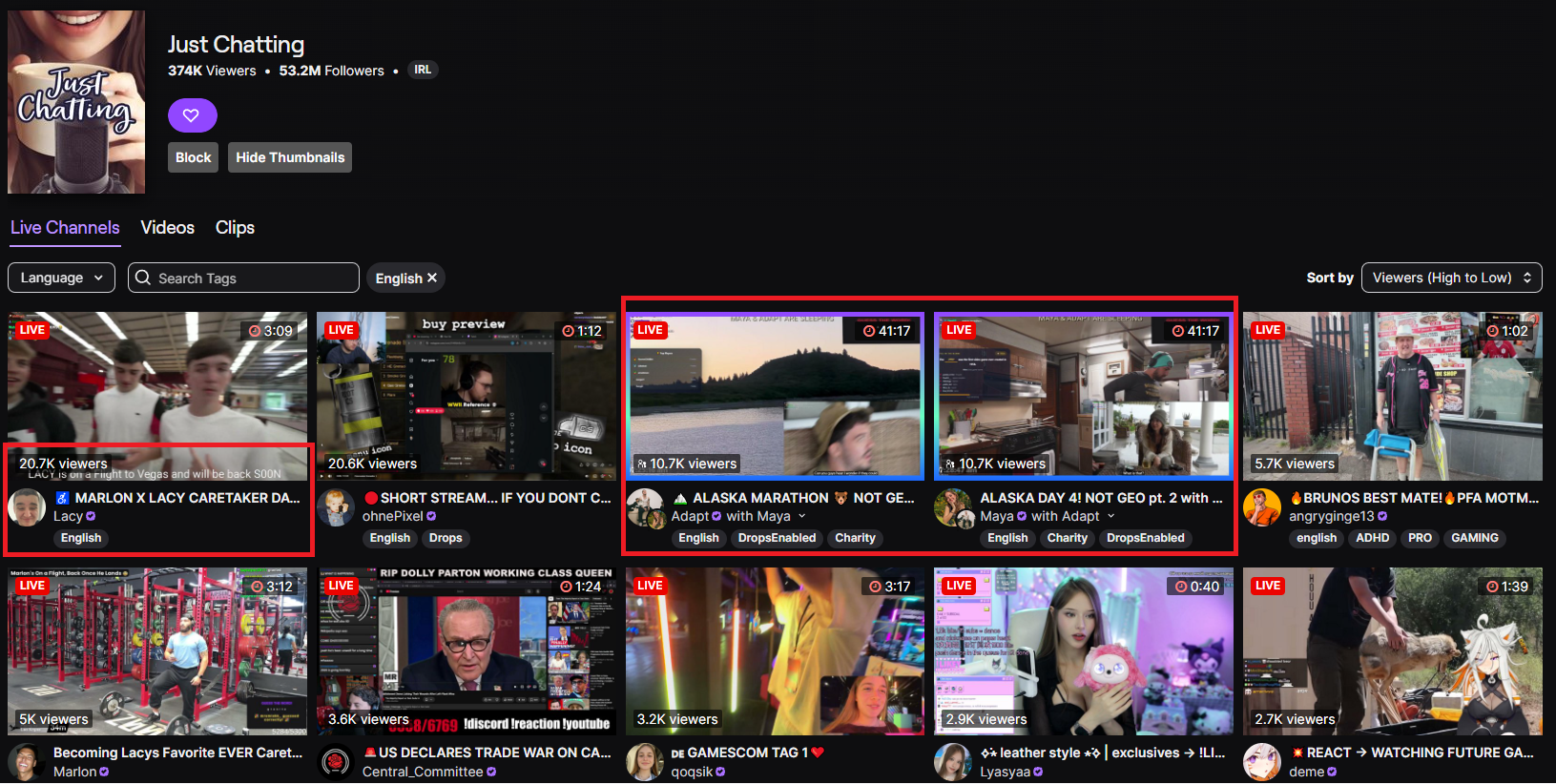Open the 'ALASKA MARATHON' stream title
This screenshot has width=1556, height=784.
[794, 498]
